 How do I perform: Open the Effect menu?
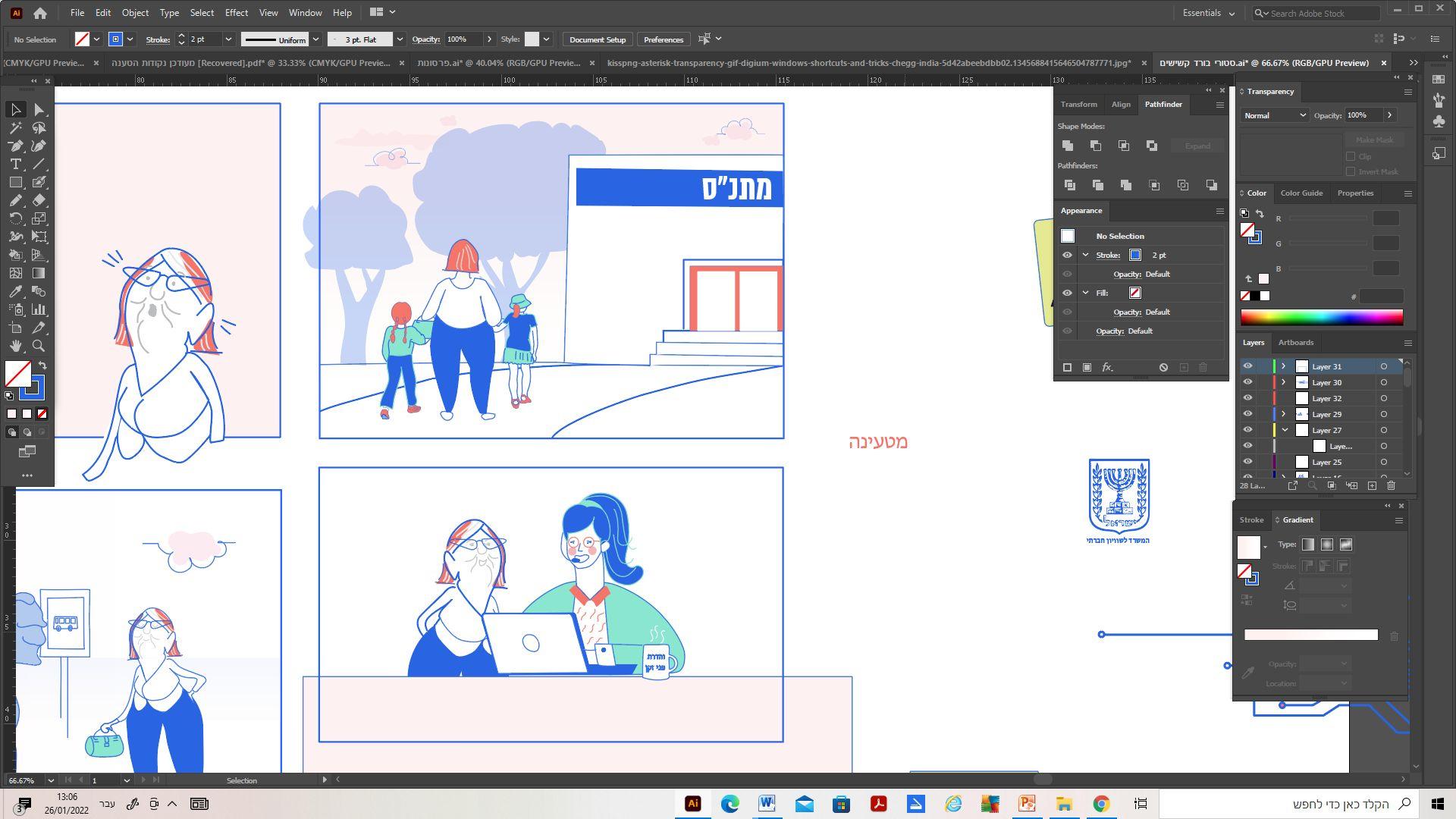(x=236, y=13)
